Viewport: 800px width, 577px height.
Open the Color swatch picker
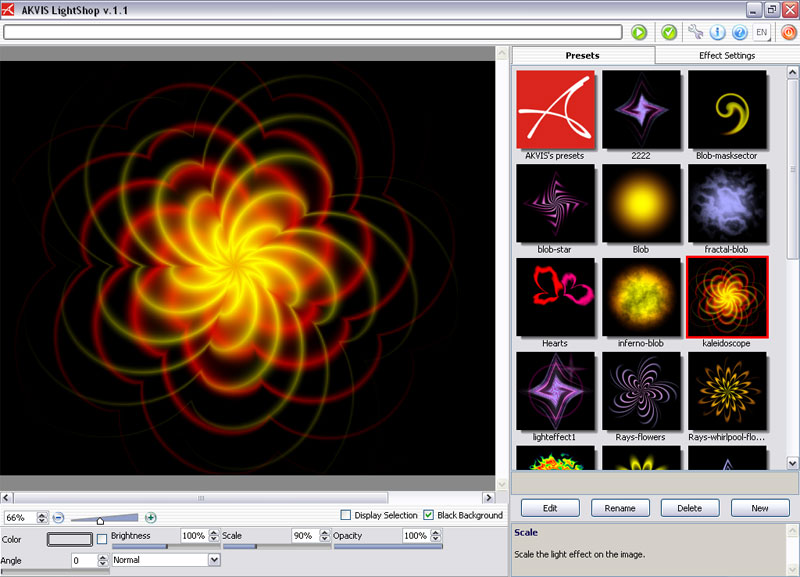point(70,539)
